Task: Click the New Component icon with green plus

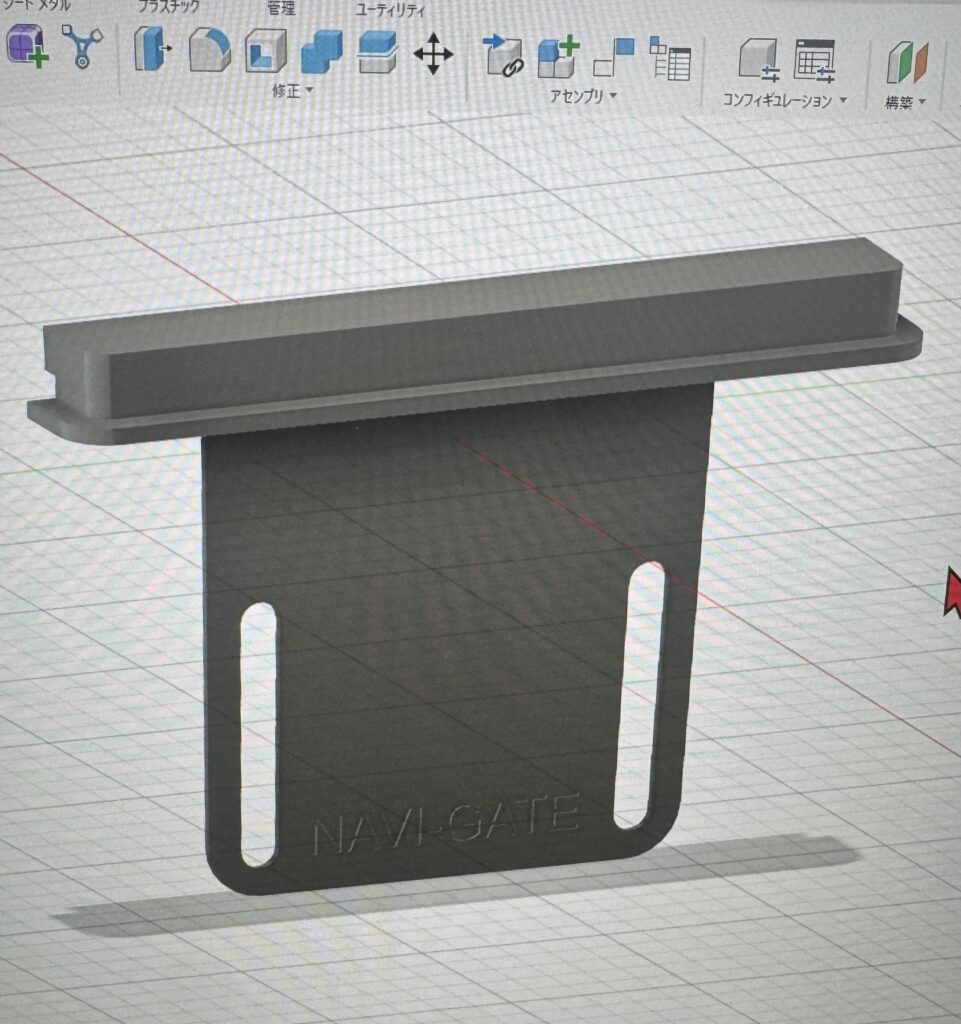Action: [x=558, y=57]
